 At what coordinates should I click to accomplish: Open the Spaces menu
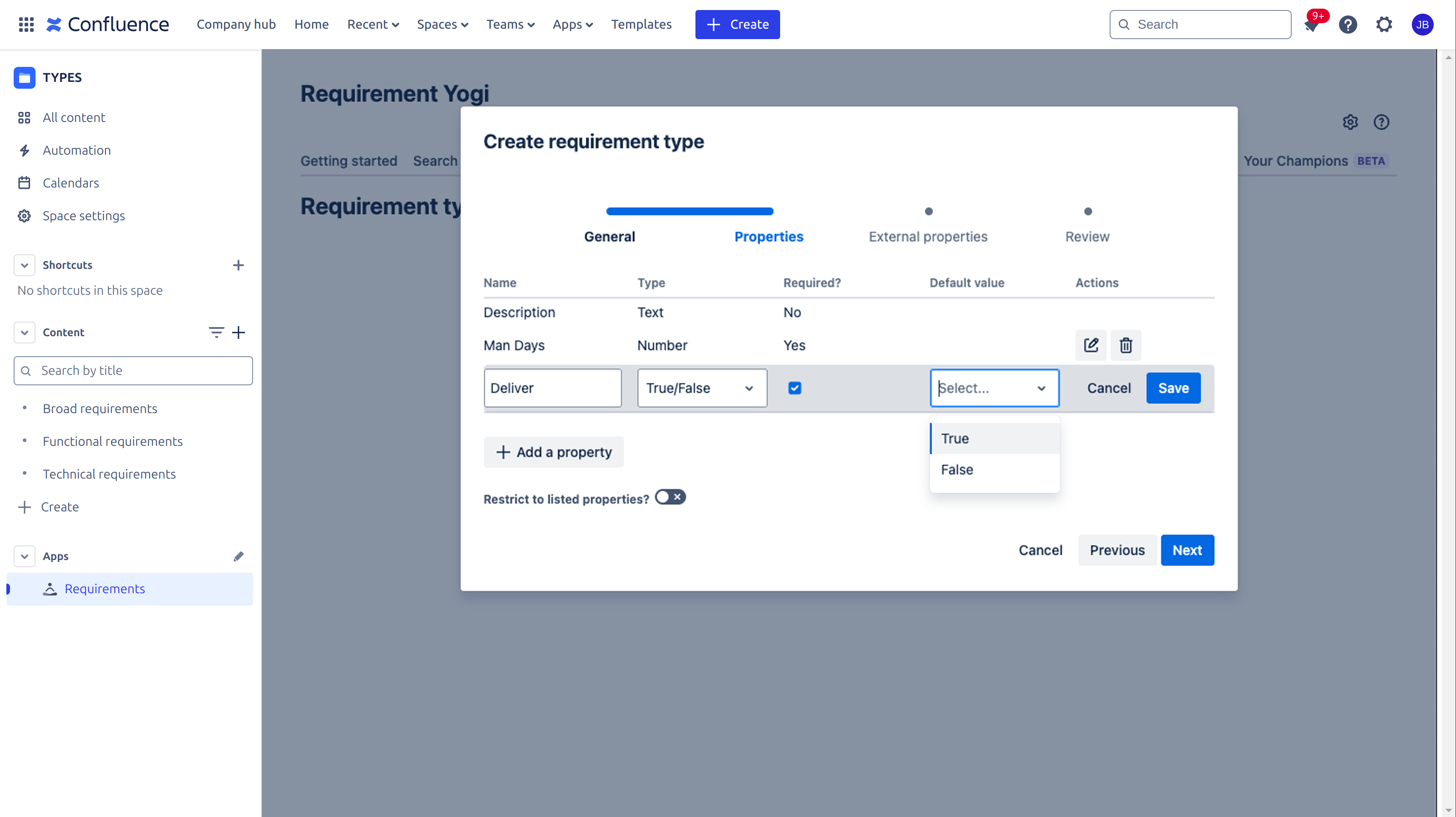(x=442, y=24)
